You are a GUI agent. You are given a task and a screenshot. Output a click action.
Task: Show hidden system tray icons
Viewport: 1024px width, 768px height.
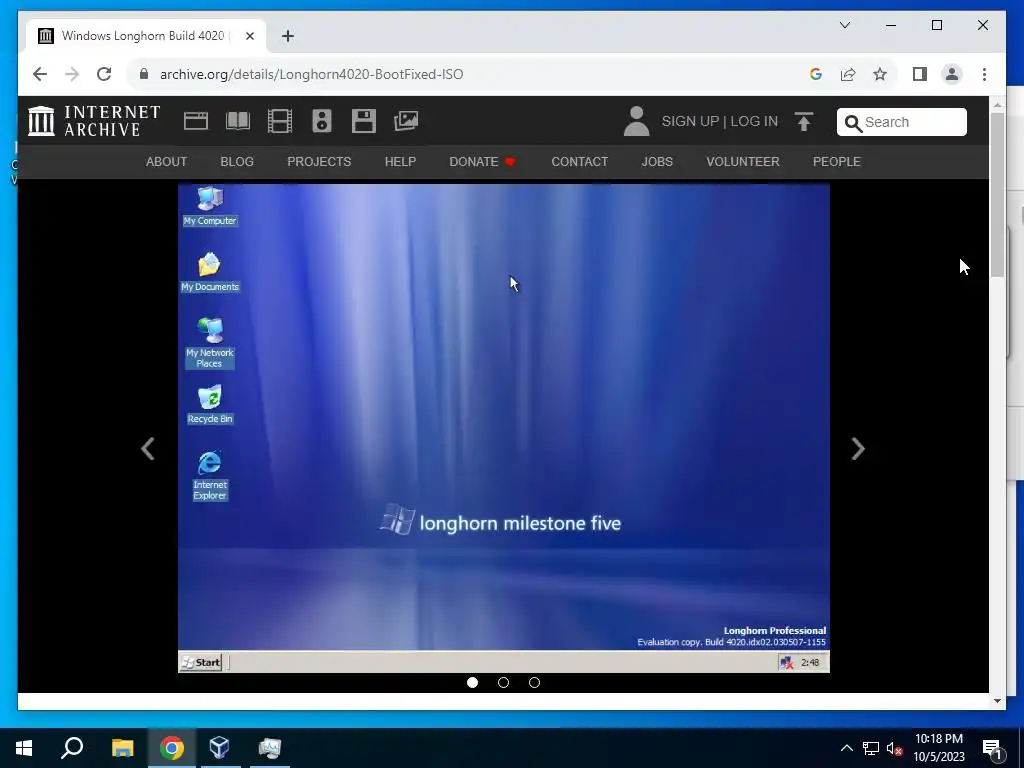tap(846, 748)
